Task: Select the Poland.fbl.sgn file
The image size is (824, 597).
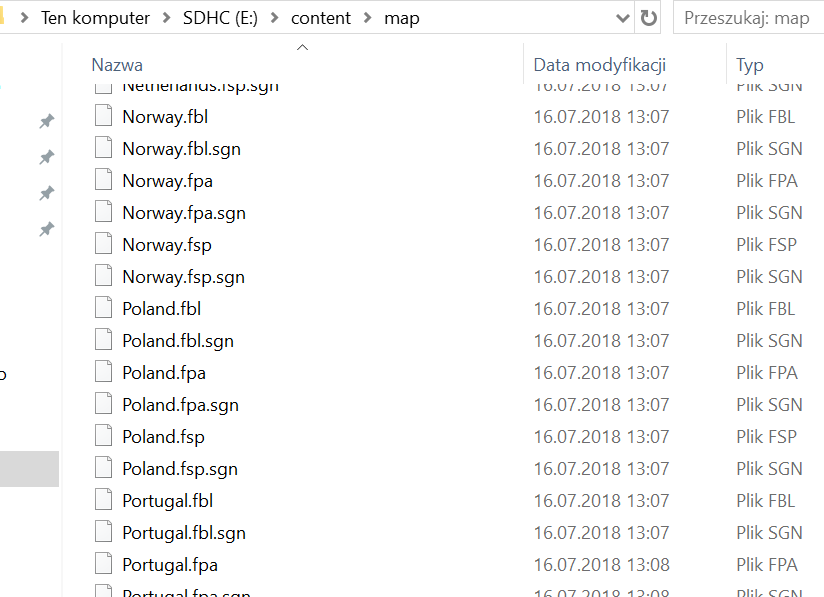Action: (178, 341)
